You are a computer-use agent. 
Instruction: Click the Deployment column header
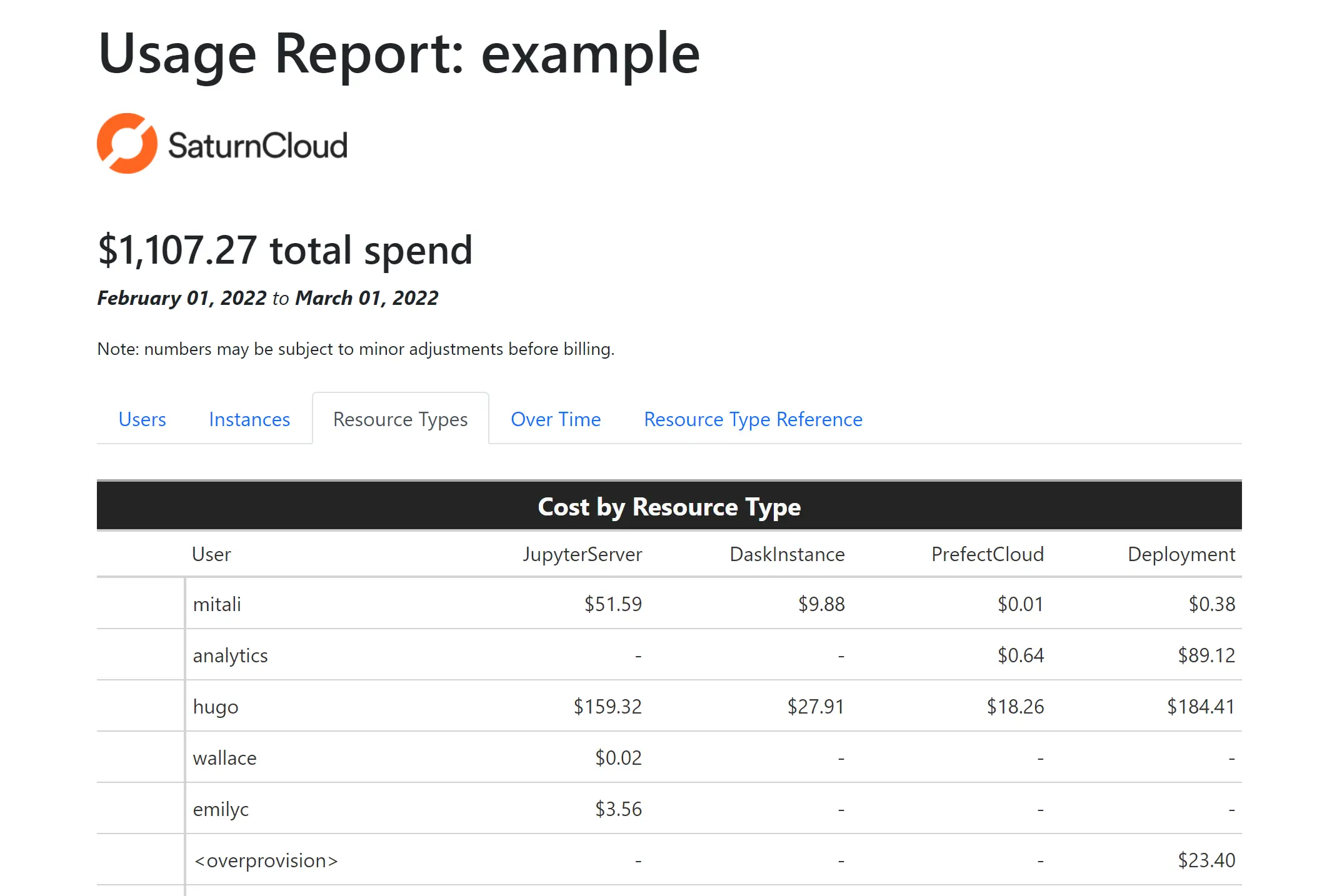point(1181,554)
